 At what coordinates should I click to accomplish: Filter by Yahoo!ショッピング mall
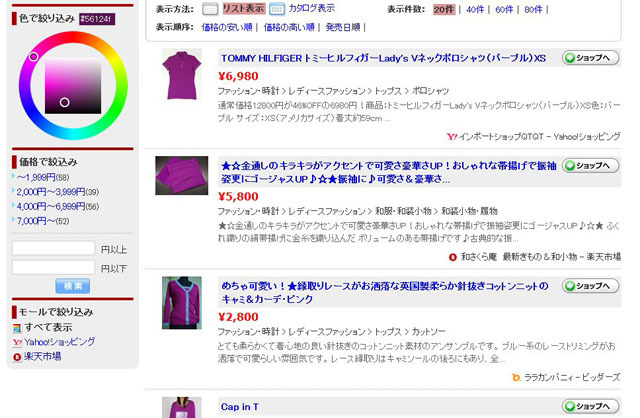[x=60, y=342]
